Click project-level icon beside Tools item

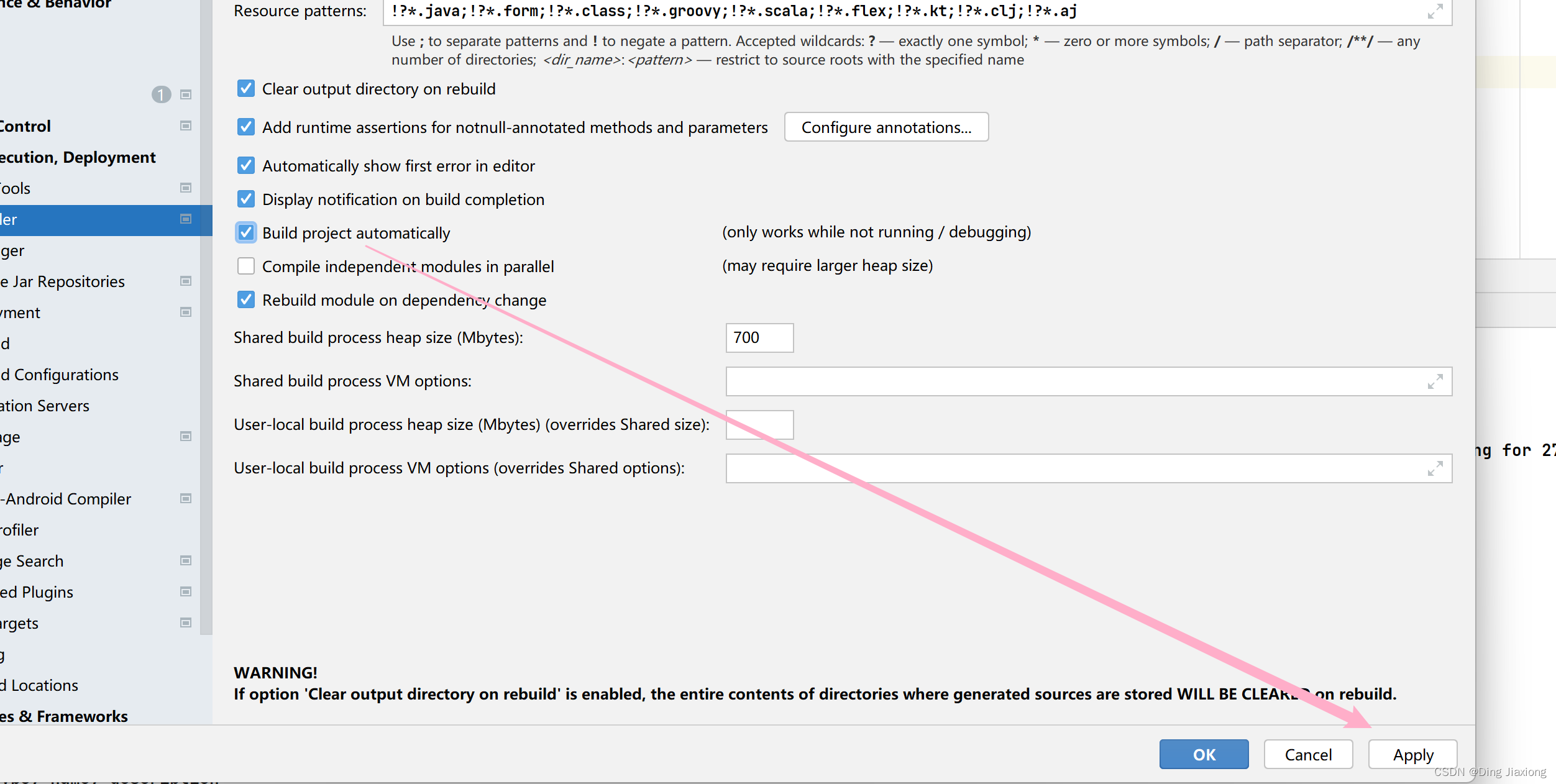[x=185, y=188]
